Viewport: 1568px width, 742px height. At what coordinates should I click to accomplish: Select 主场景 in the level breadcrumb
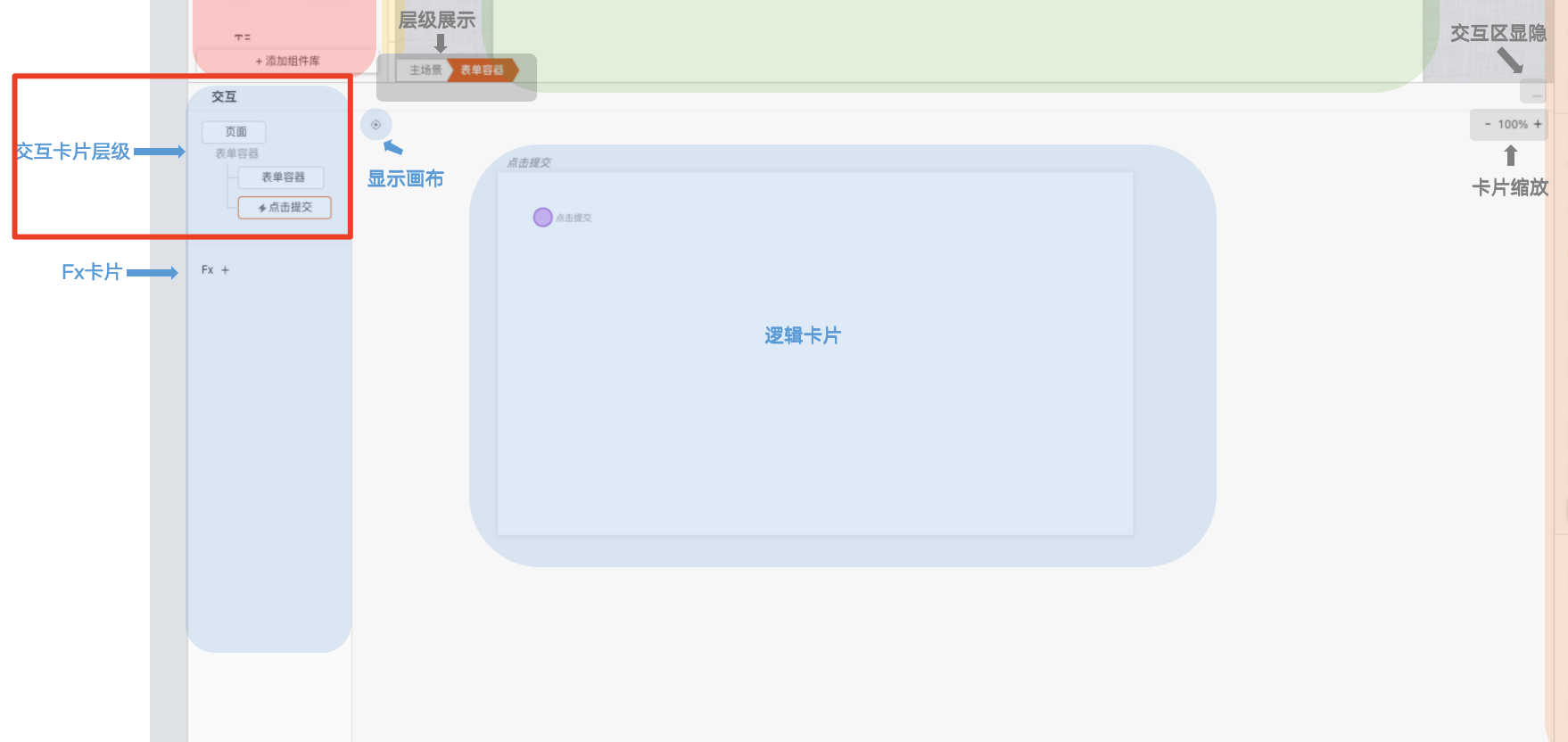(x=425, y=70)
